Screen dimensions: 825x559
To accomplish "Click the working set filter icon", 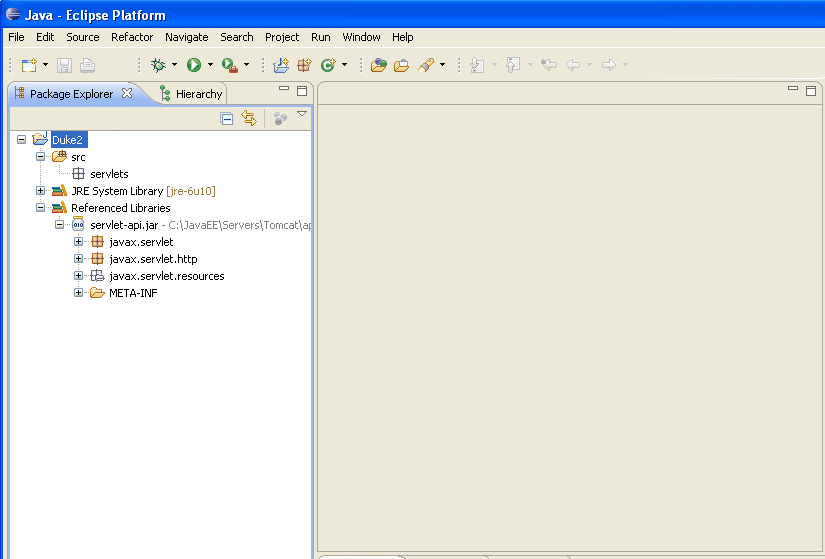I will pos(280,118).
